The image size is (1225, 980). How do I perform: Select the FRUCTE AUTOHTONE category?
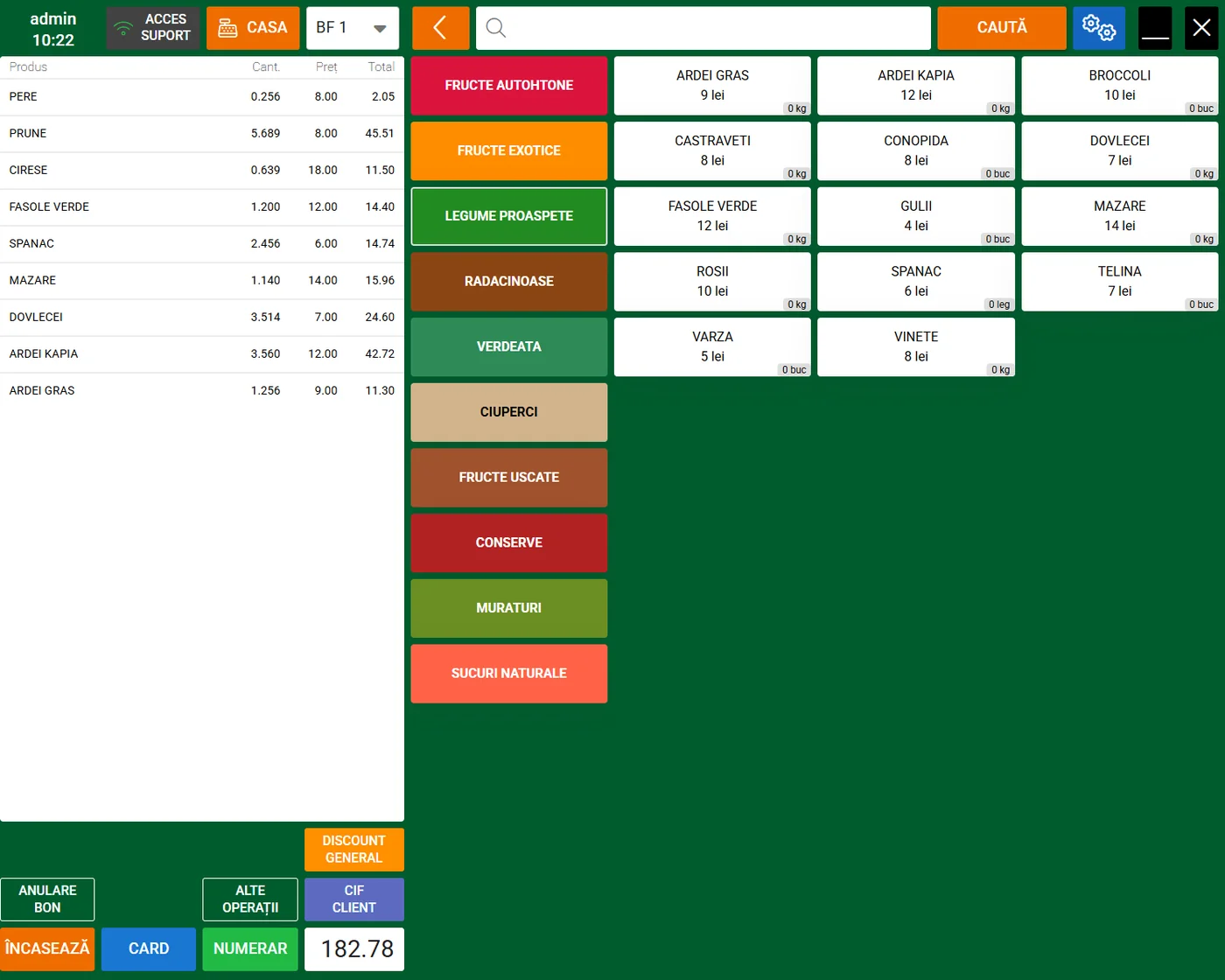tap(508, 86)
